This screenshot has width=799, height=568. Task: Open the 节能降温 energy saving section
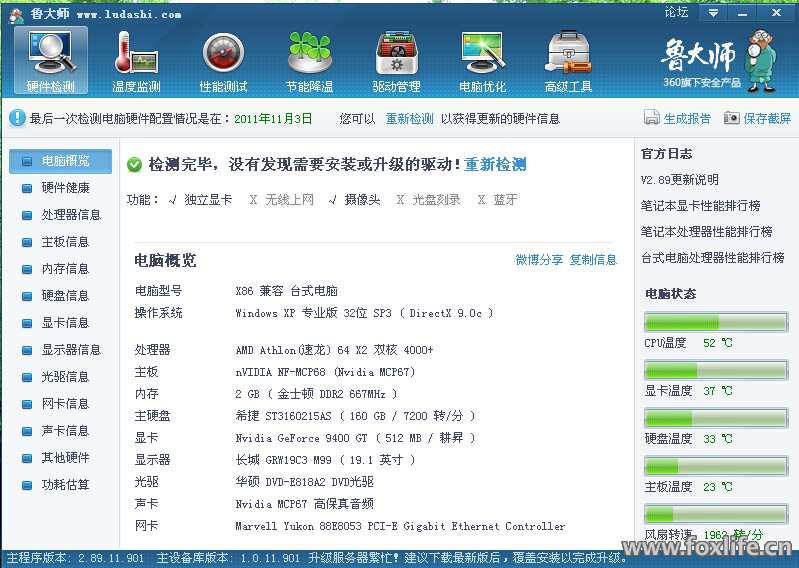[x=309, y=61]
